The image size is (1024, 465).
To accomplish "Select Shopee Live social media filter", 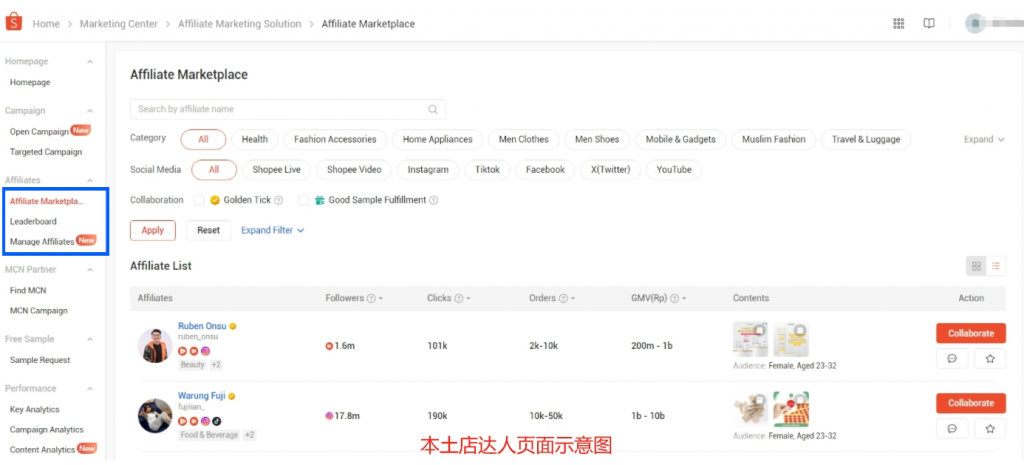I will [276, 170].
